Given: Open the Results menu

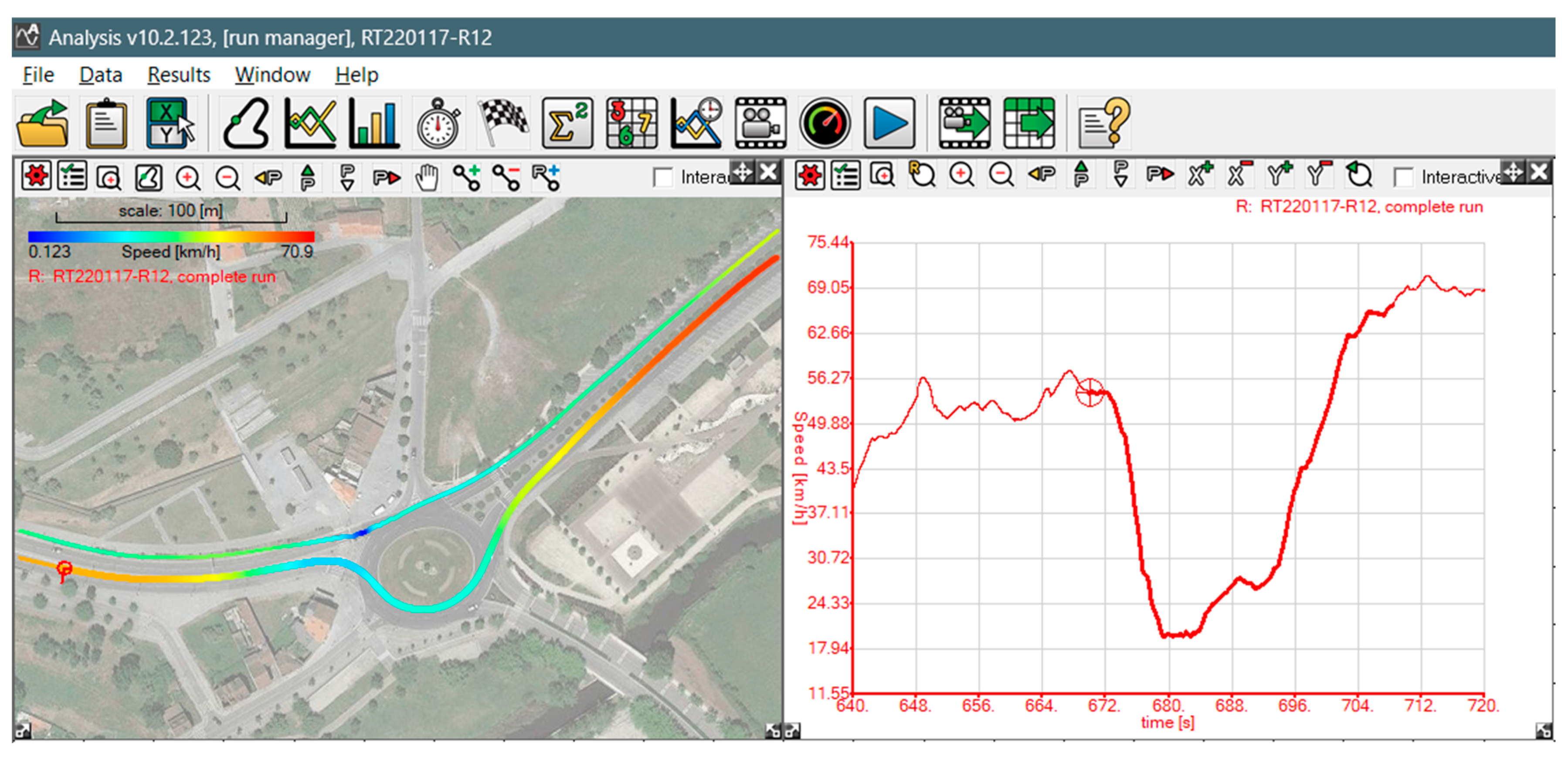Looking at the screenshot, I should (x=178, y=75).
